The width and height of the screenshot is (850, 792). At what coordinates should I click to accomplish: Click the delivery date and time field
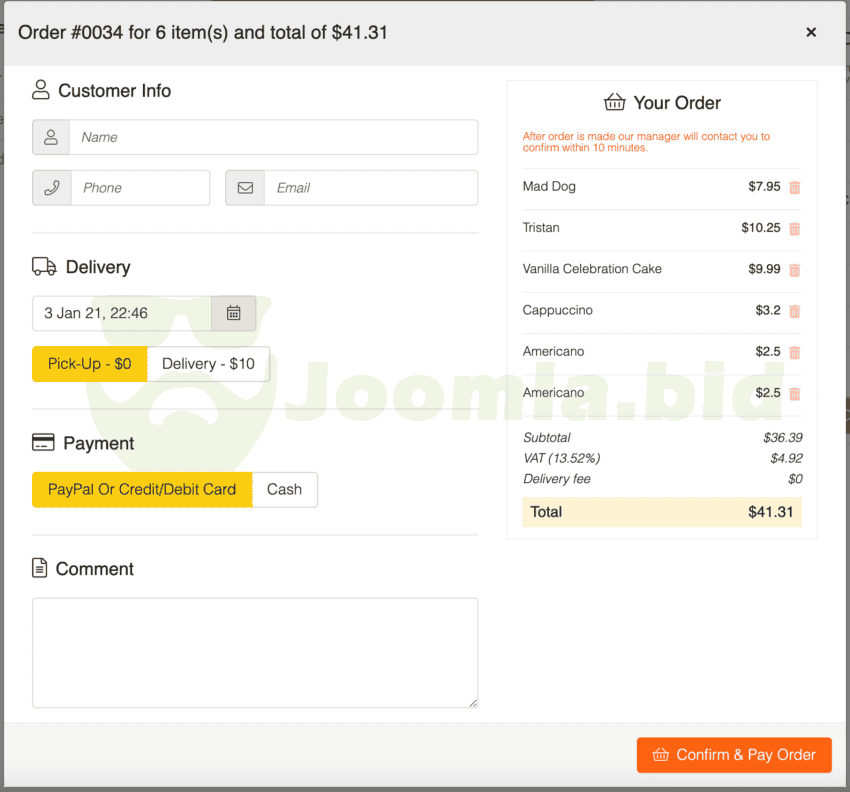(122, 313)
